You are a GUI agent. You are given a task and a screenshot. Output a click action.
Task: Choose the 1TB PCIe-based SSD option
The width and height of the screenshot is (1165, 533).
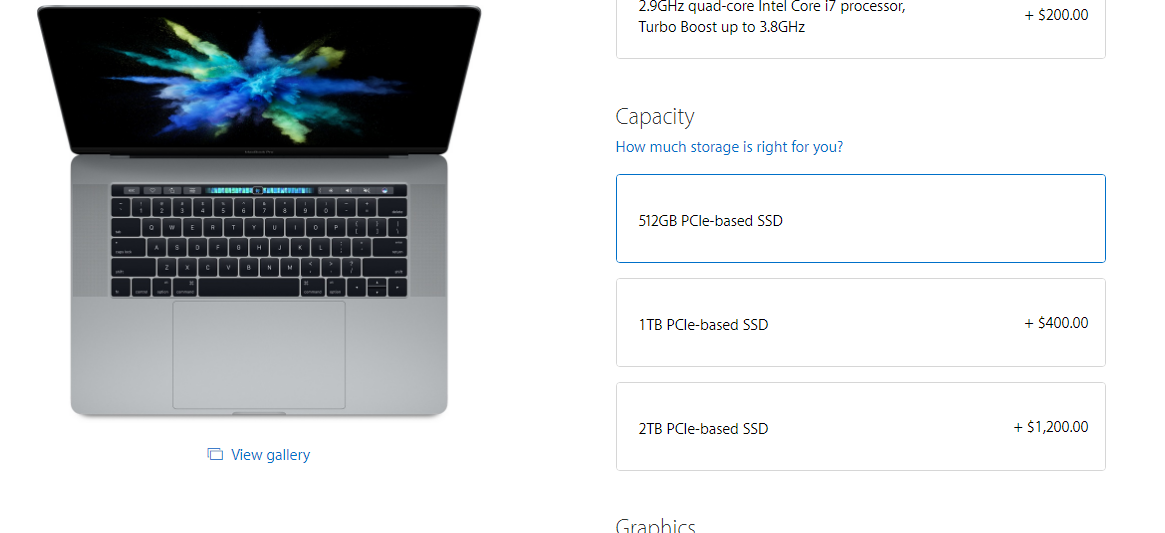click(860, 323)
